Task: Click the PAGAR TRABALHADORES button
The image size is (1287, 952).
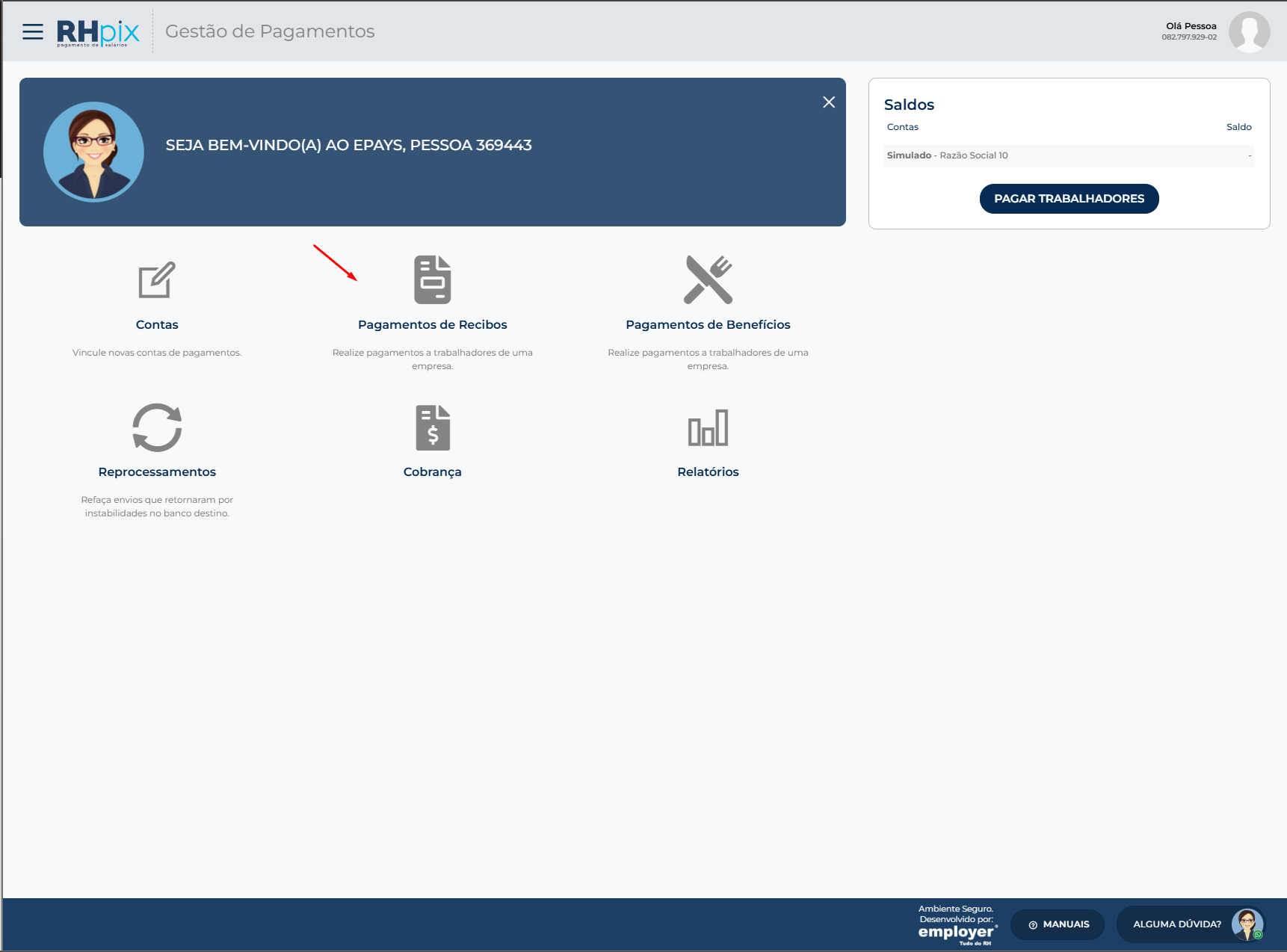Action: (x=1069, y=199)
